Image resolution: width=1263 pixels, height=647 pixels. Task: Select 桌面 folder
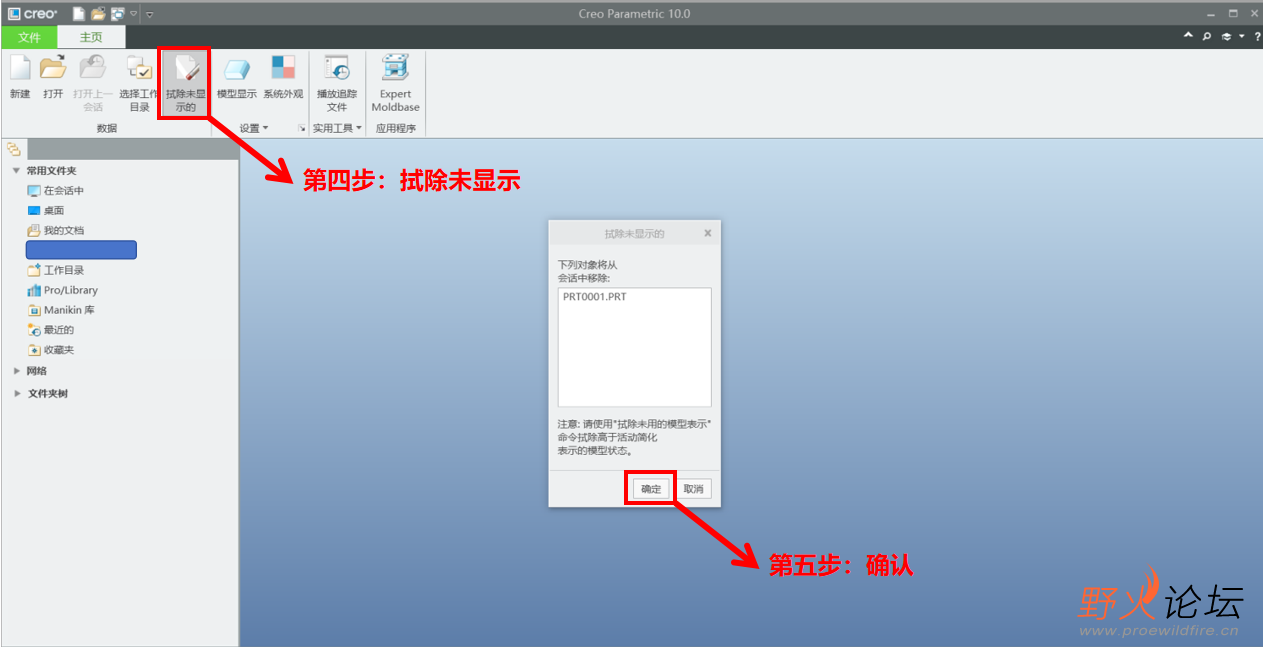[46, 210]
